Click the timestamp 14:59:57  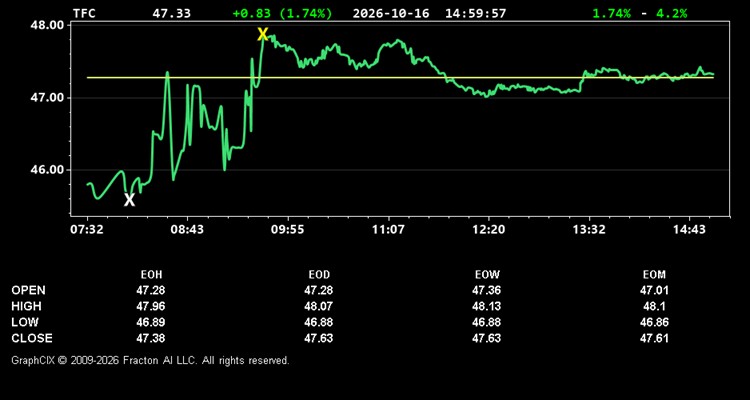475,13
